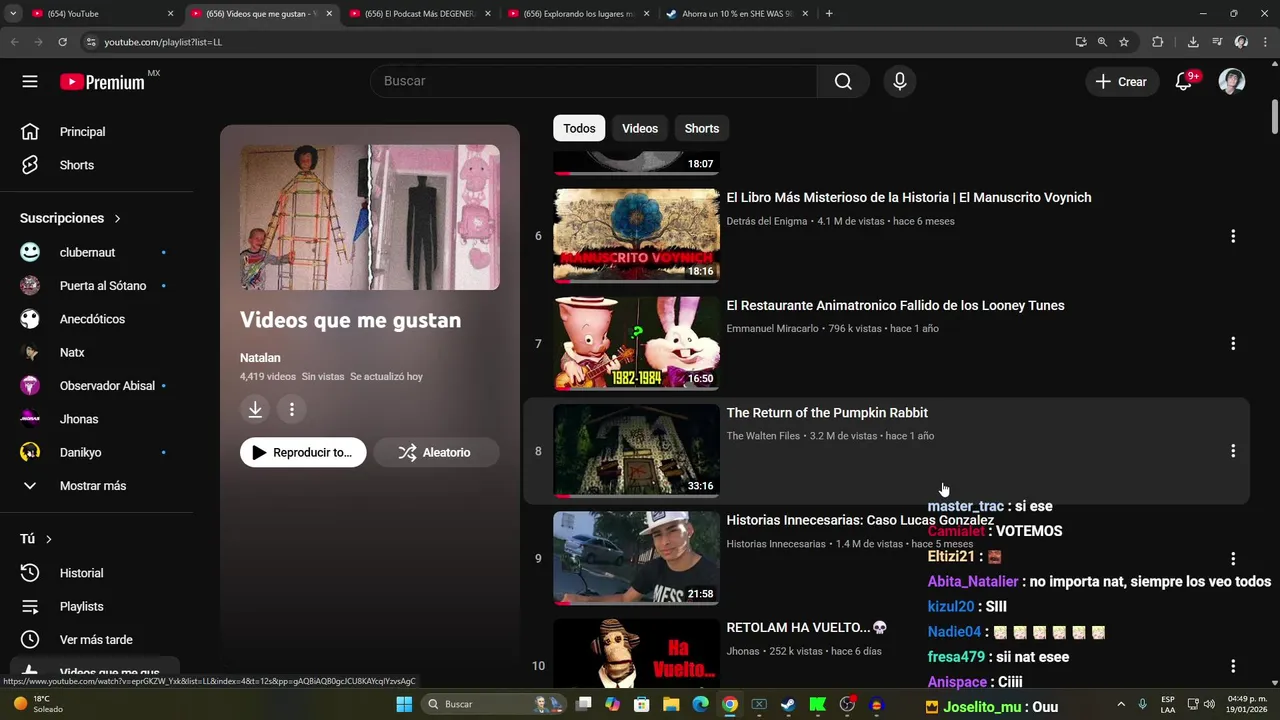Bookmark this page with the star
1280x720 pixels.
[1124, 42]
